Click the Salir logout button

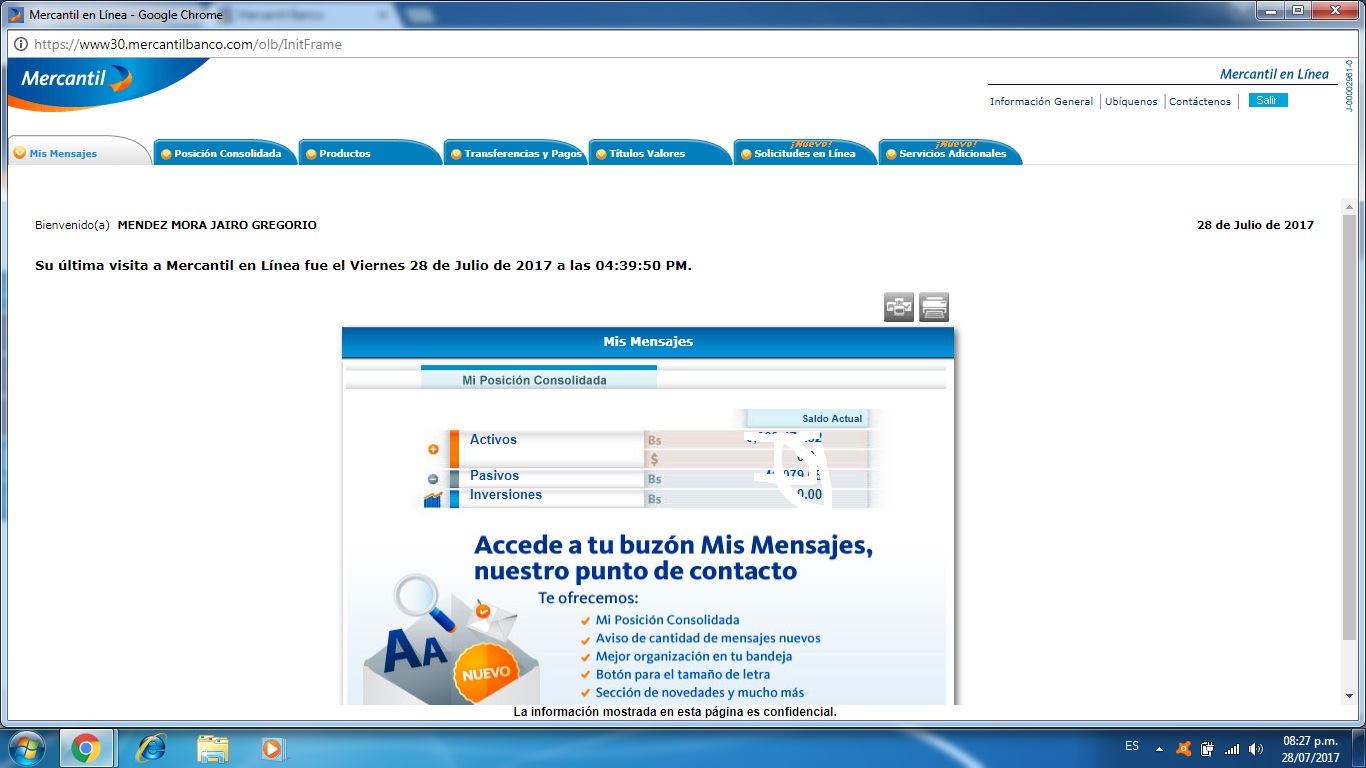tap(1267, 101)
